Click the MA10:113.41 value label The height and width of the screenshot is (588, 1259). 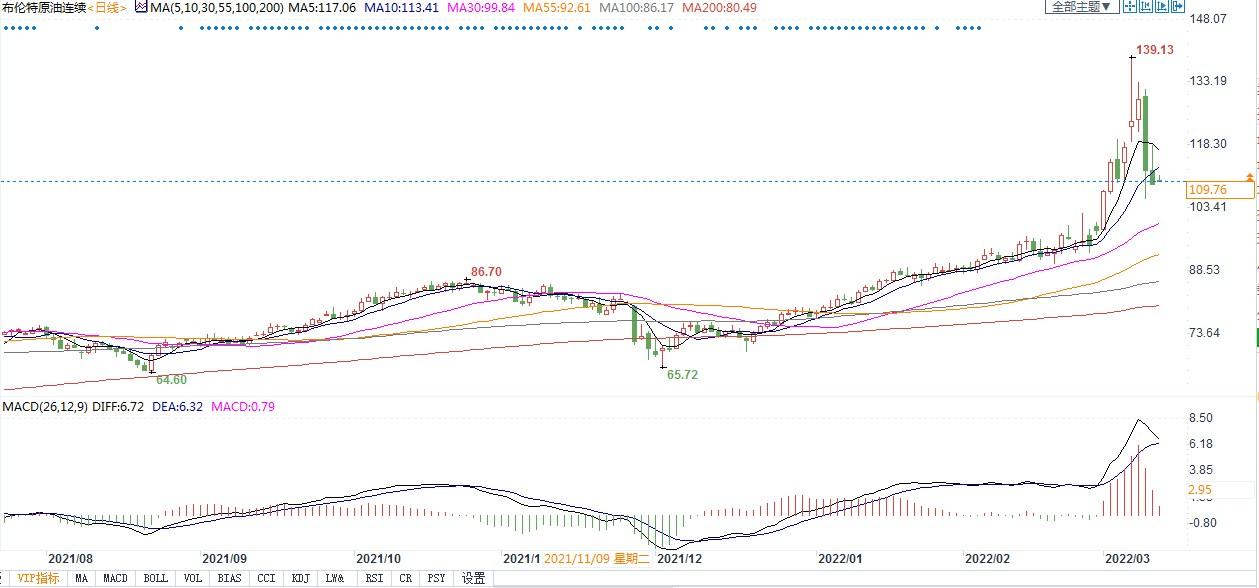[x=402, y=7]
